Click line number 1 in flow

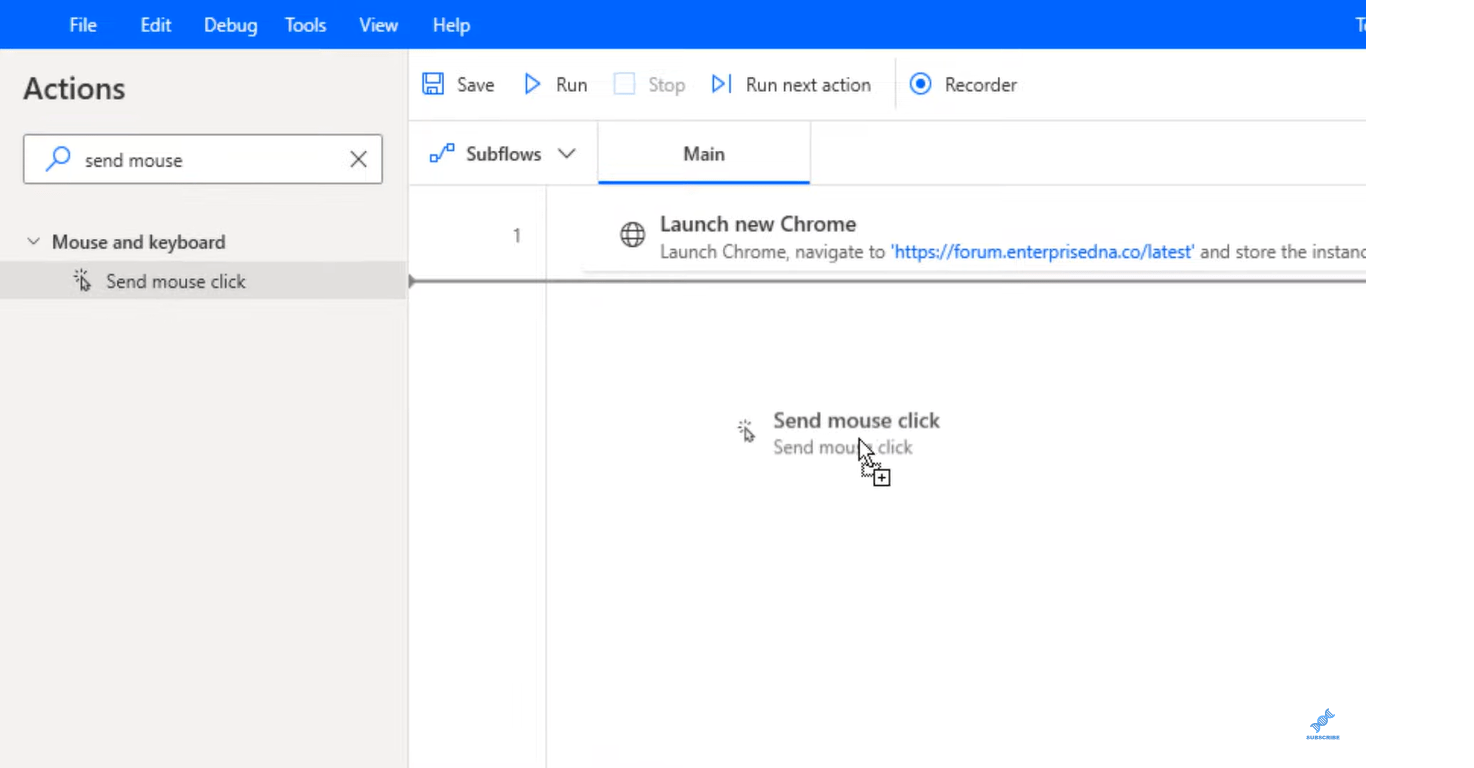click(517, 236)
